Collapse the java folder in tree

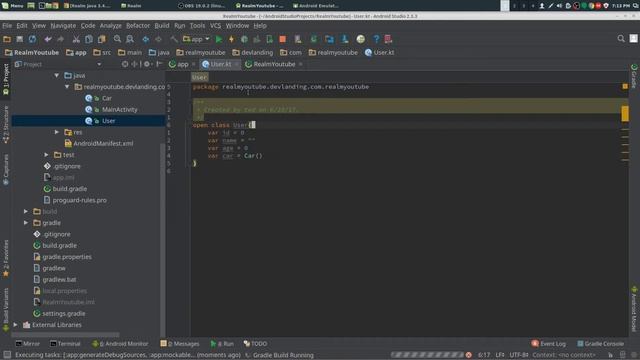click(57, 76)
